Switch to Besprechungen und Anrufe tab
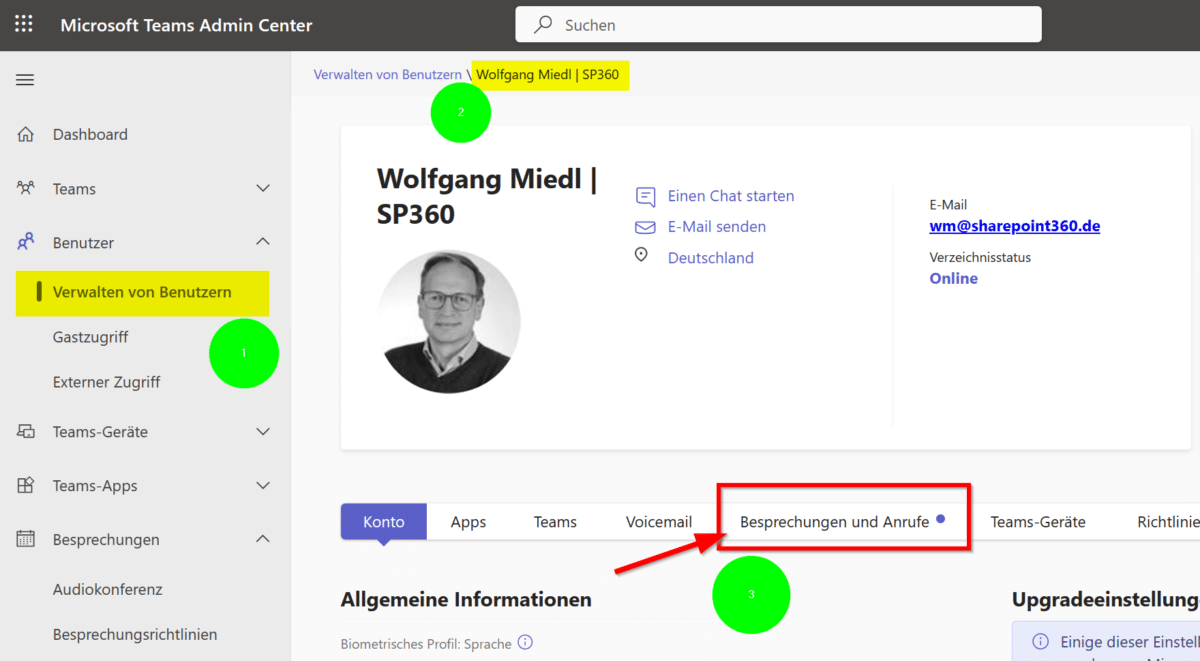The height and width of the screenshot is (661, 1200). (x=834, y=522)
